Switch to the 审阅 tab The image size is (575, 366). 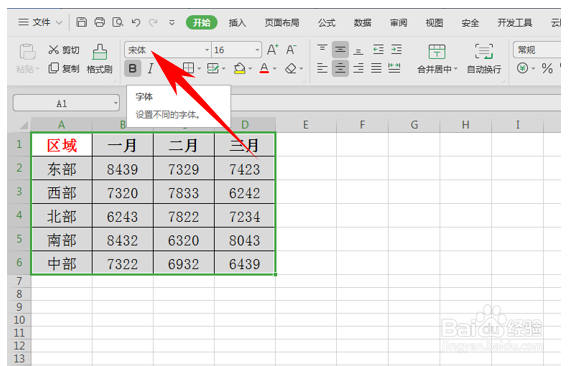pyautogui.click(x=398, y=23)
